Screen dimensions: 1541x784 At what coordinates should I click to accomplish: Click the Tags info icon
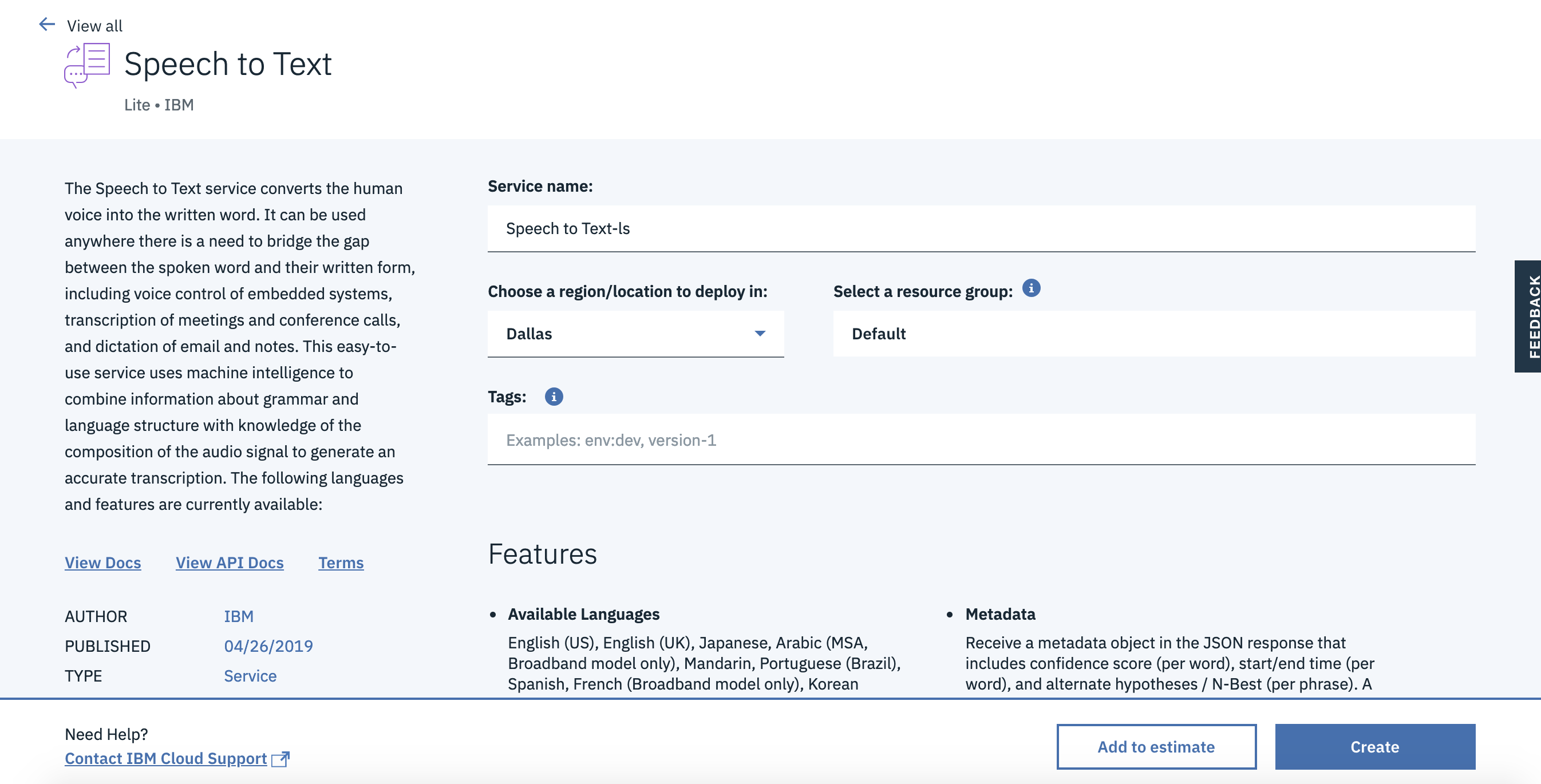coord(554,397)
